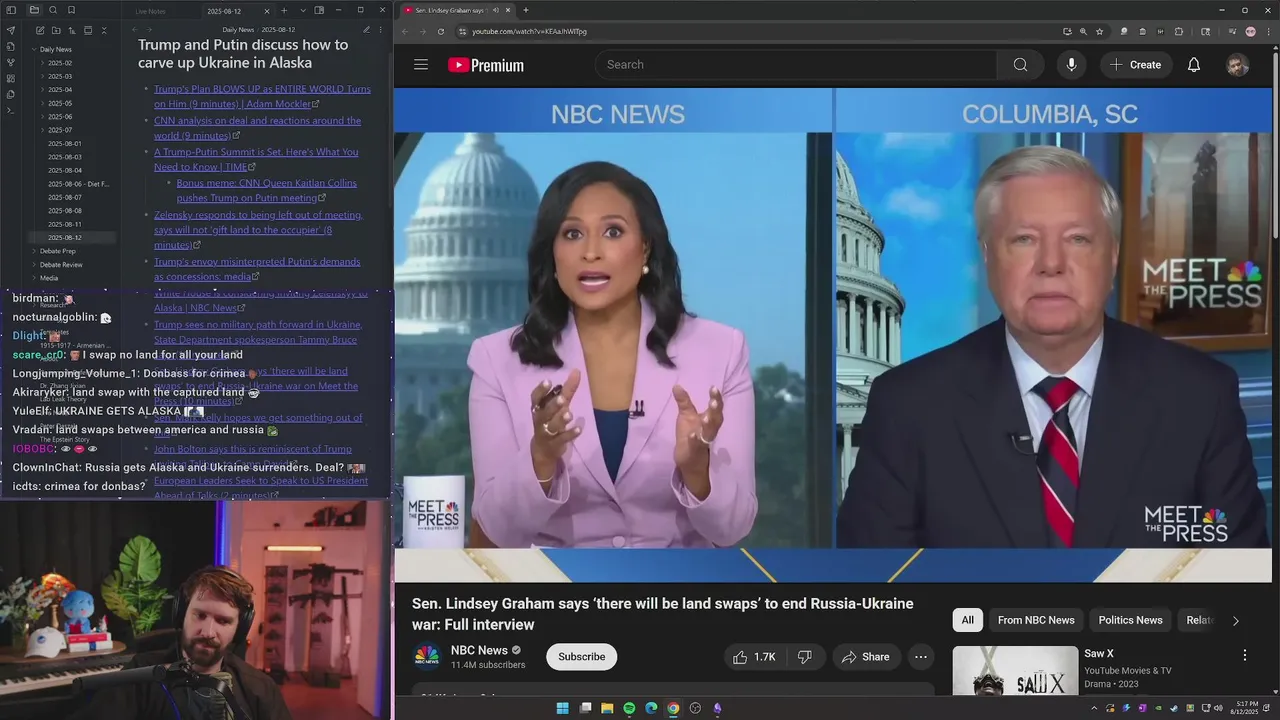Image resolution: width=1280 pixels, height=720 pixels.
Task: Select the 2025-08-12 Obsidian tab
Action: 236,11
